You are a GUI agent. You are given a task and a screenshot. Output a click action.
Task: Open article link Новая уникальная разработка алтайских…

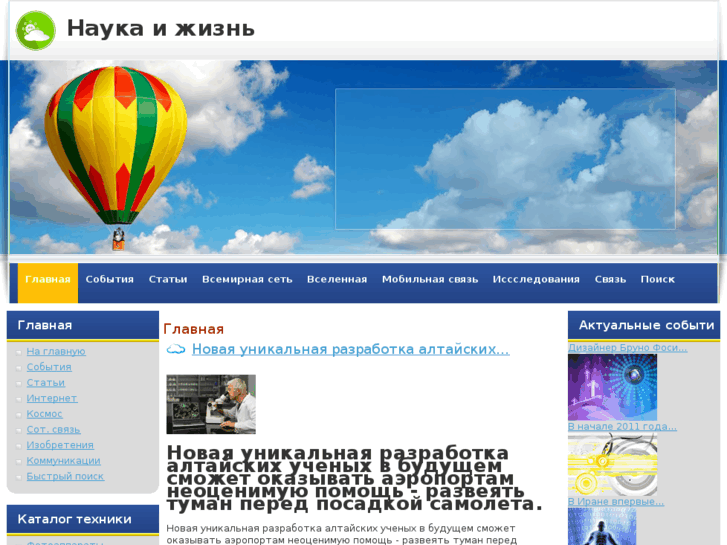(351, 349)
